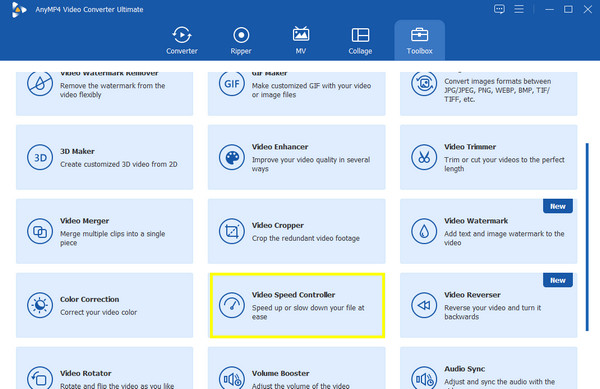Click the New badge on Video Watermark

tap(558, 206)
